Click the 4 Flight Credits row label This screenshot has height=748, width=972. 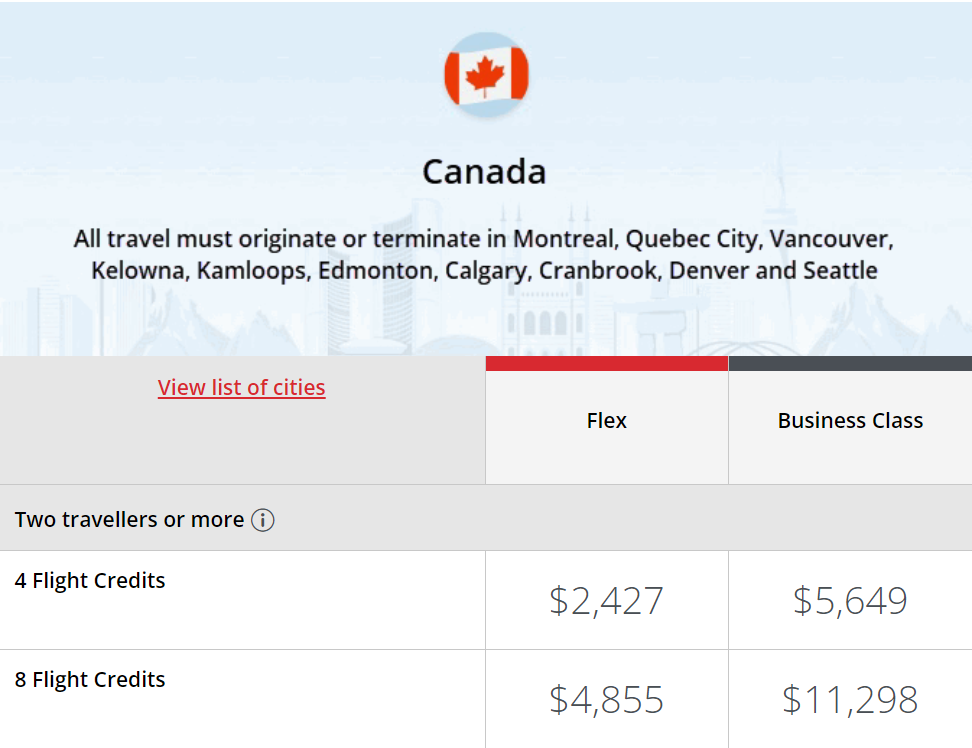click(x=90, y=581)
